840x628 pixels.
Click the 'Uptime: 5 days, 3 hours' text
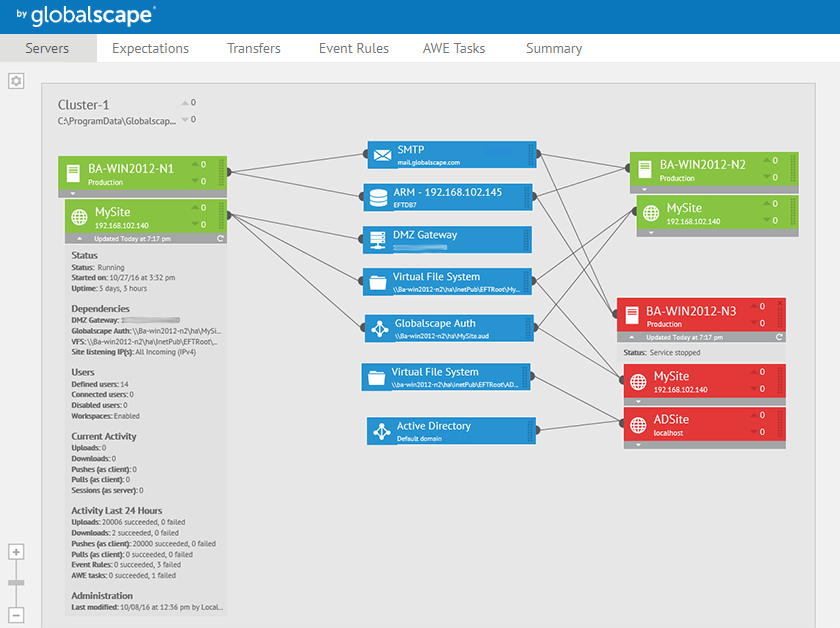(x=109, y=288)
